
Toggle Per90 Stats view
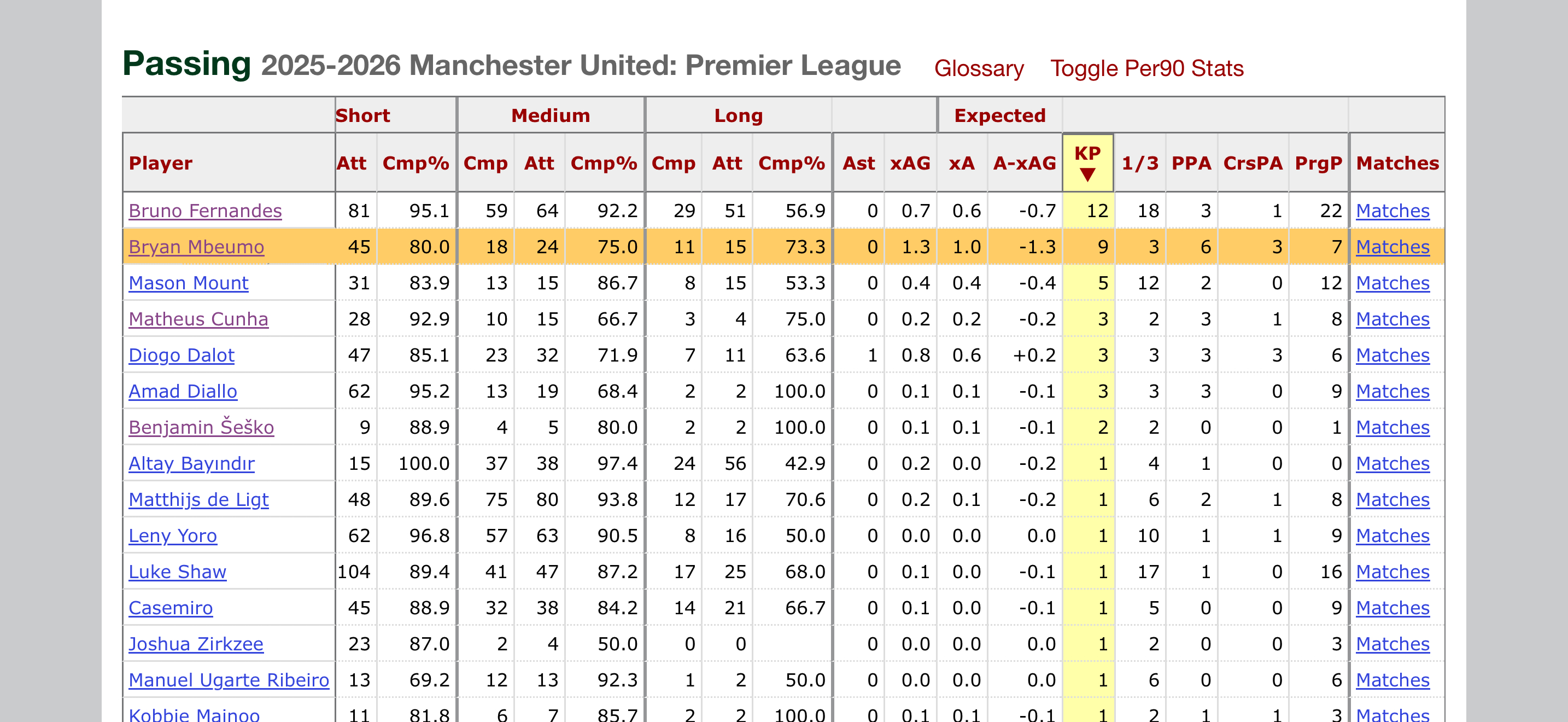pos(1147,68)
